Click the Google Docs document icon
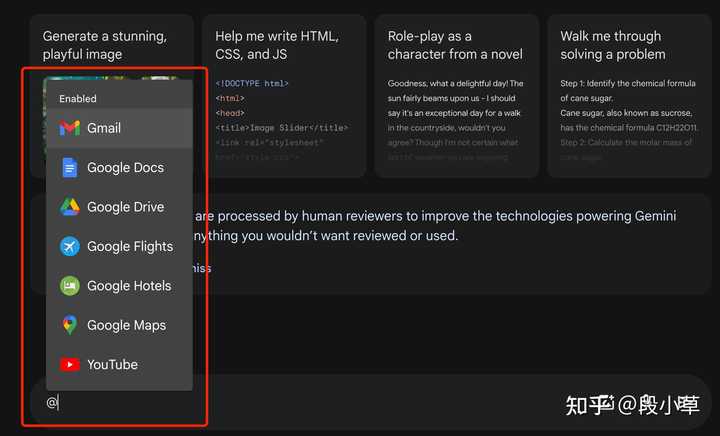This screenshot has height=436, width=720. pyautogui.click(x=70, y=168)
